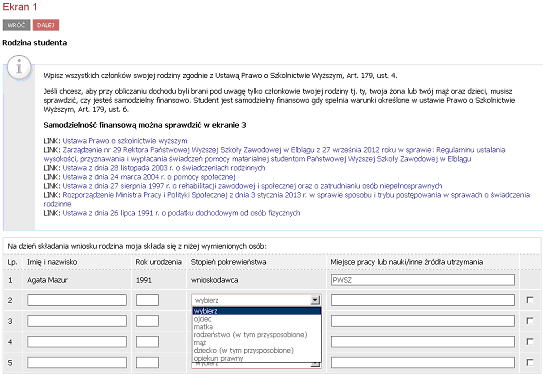
Task: Click the 'Rok urodzenia' column header
Action: click(159, 262)
